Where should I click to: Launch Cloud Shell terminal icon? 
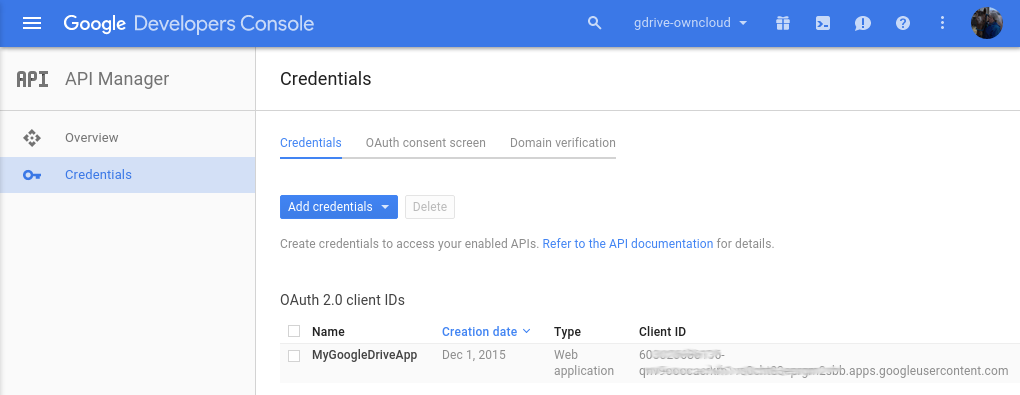tap(823, 23)
